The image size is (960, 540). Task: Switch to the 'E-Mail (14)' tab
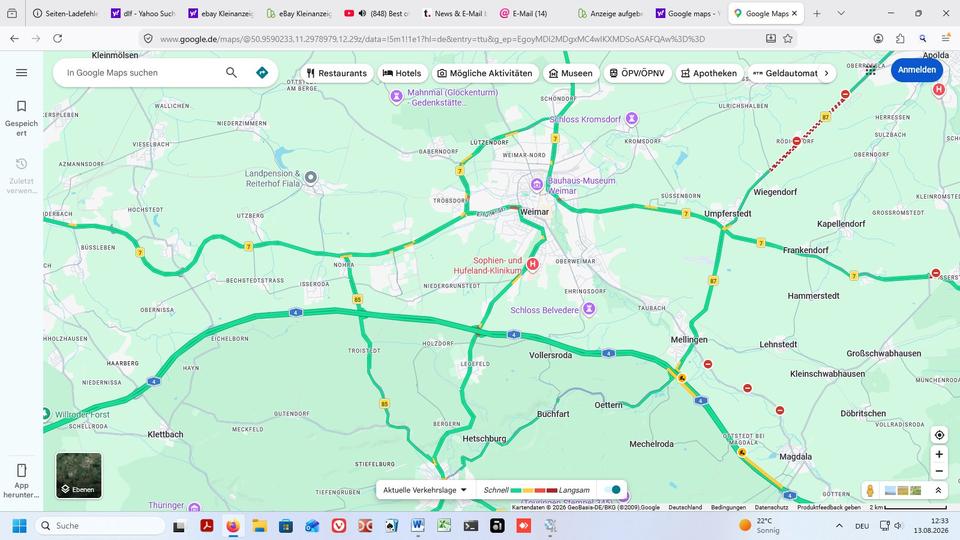click(x=532, y=13)
